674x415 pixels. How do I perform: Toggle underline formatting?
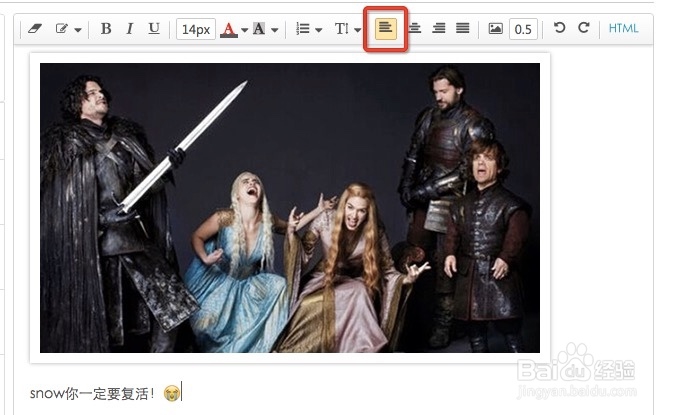(153, 28)
